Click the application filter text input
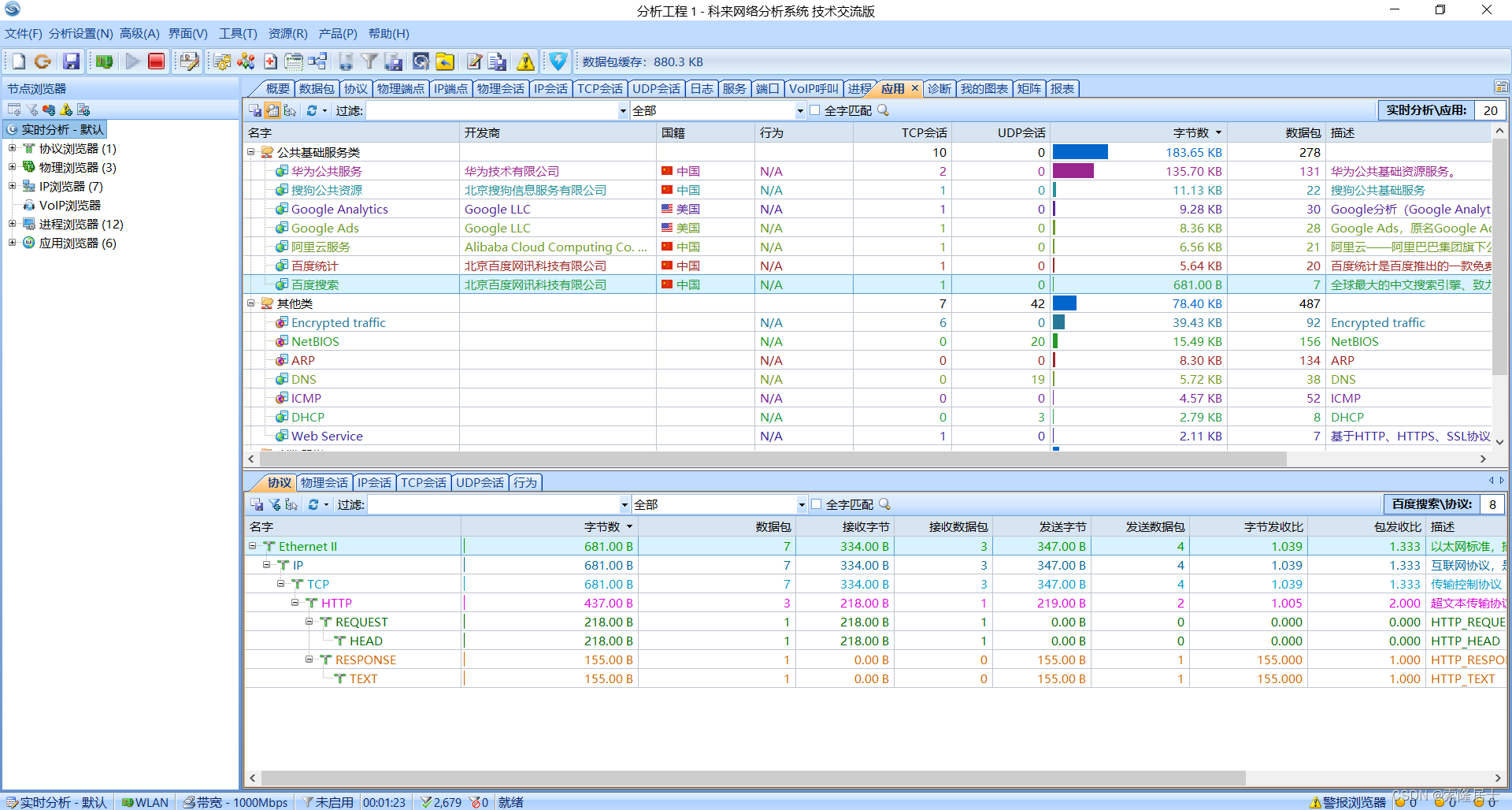The height and width of the screenshot is (810, 1512). [x=492, y=110]
